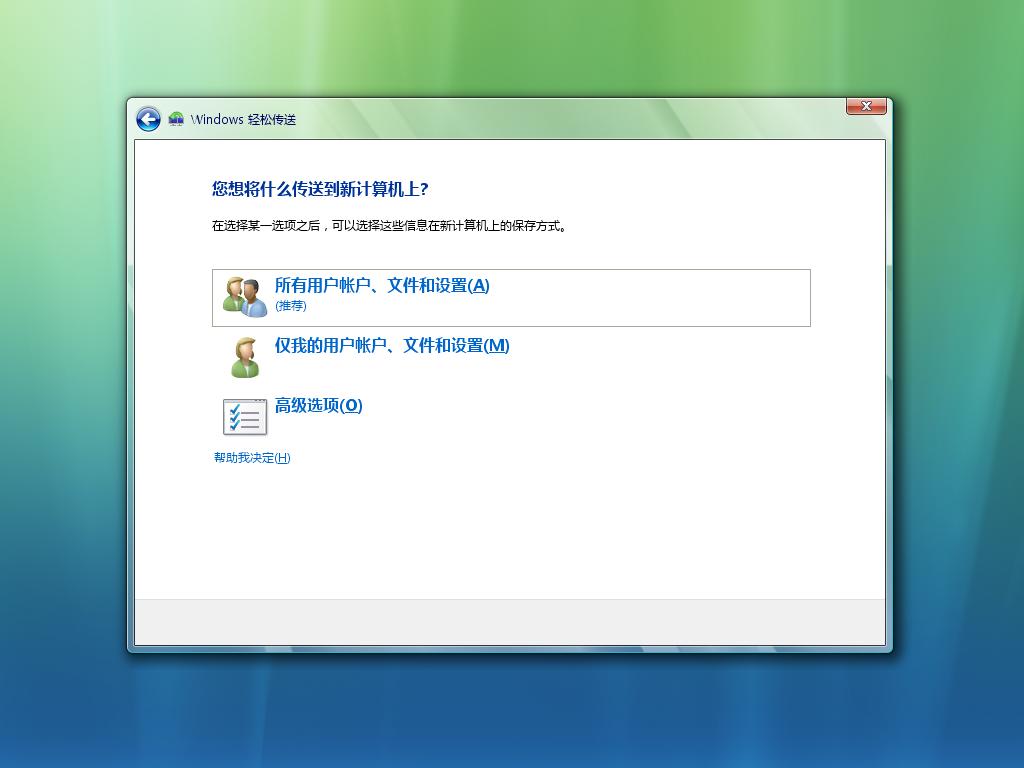Choose 所有用户帐户、文件和设置(A)

pos(511,298)
